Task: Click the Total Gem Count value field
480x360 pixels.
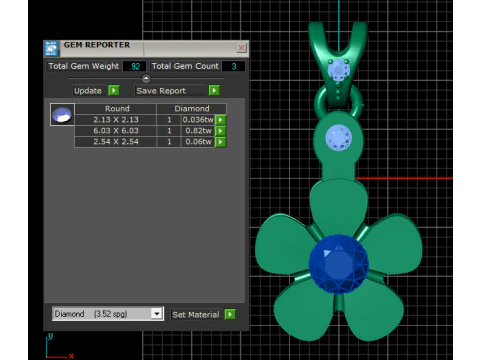Action: click(x=234, y=66)
